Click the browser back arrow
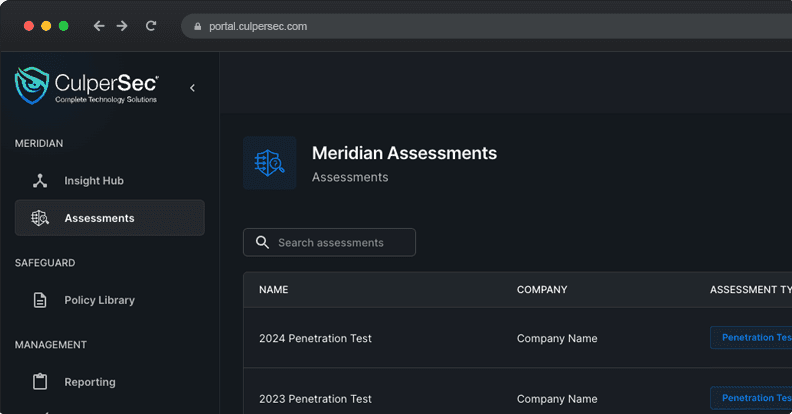This screenshot has width=792, height=414. click(99, 26)
